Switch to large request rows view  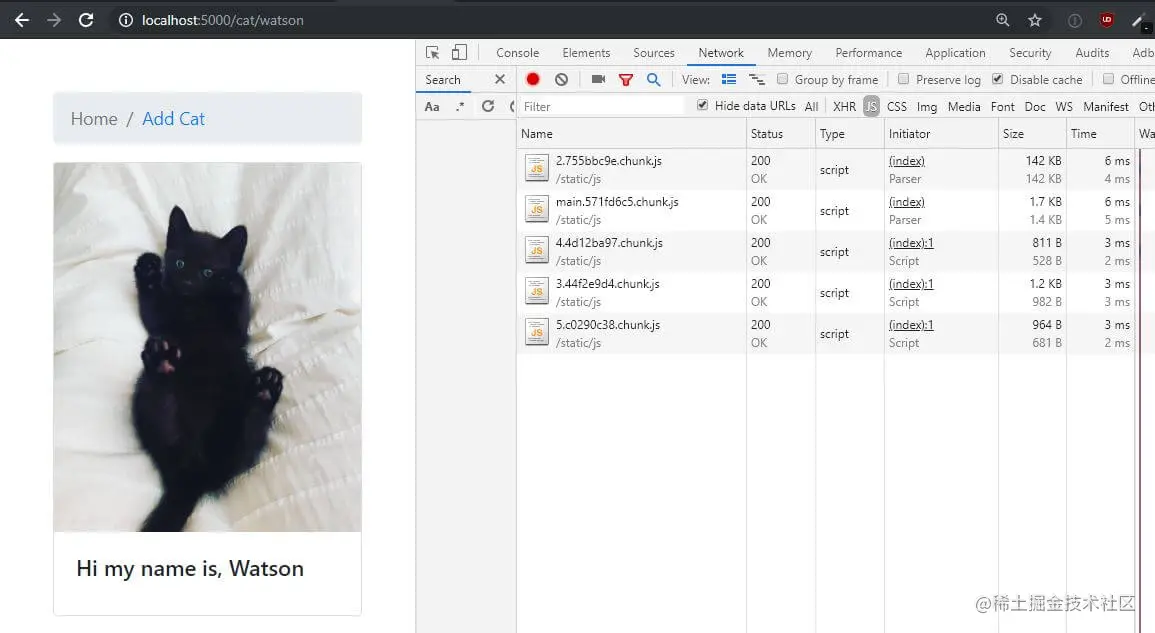(729, 79)
